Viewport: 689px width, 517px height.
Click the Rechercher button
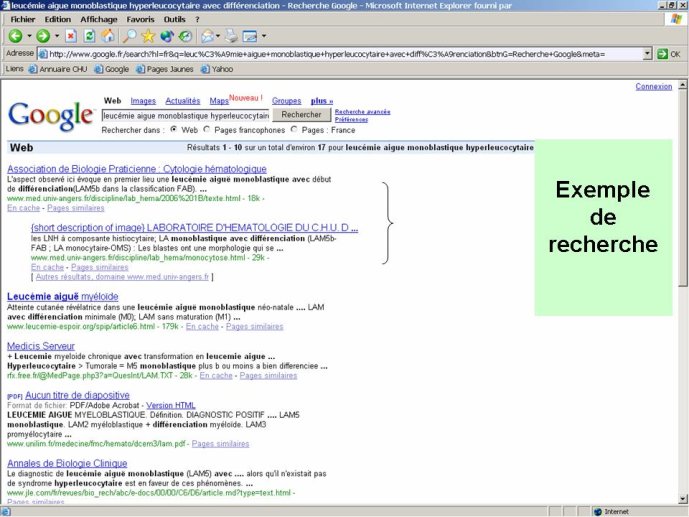301,115
